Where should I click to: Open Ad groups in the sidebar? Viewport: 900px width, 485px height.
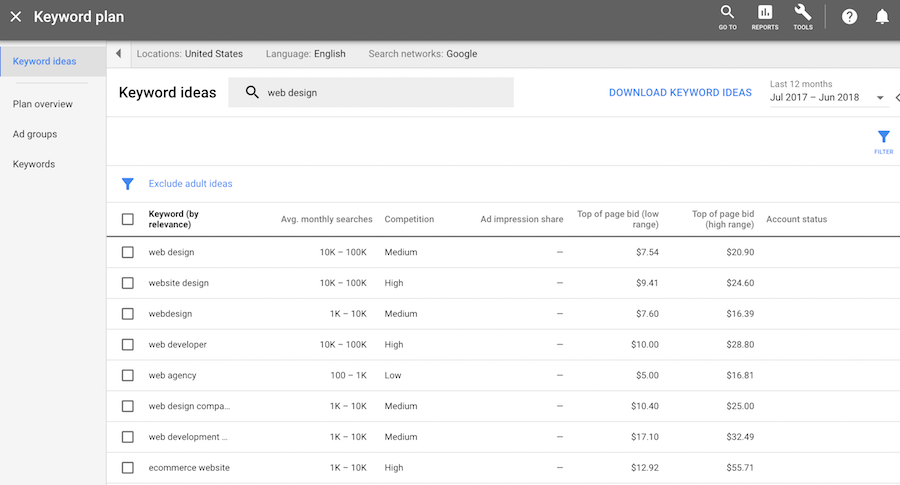pyautogui.click(x=35, y=134)
